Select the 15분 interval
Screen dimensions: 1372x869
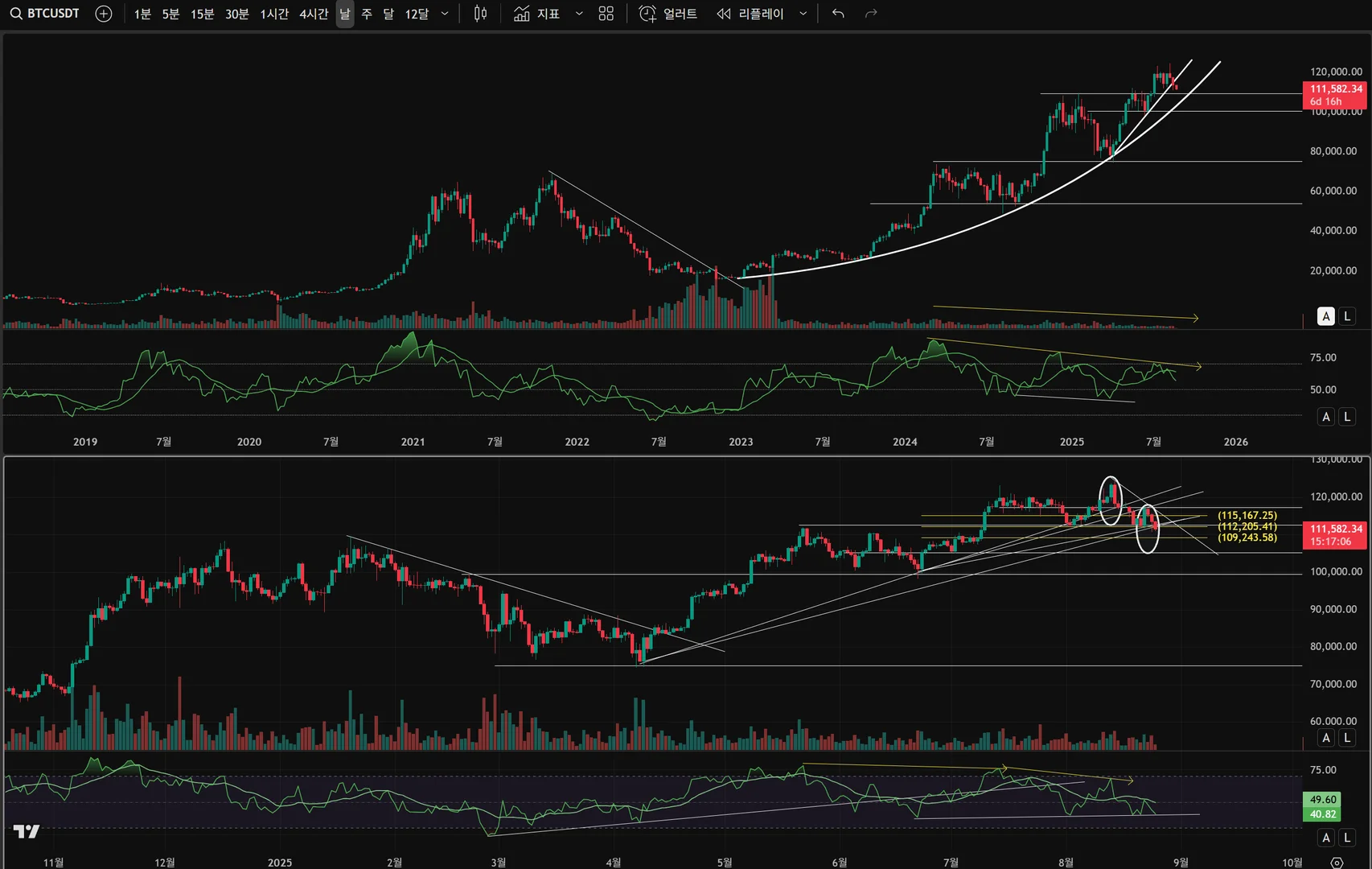pos(203,14)
